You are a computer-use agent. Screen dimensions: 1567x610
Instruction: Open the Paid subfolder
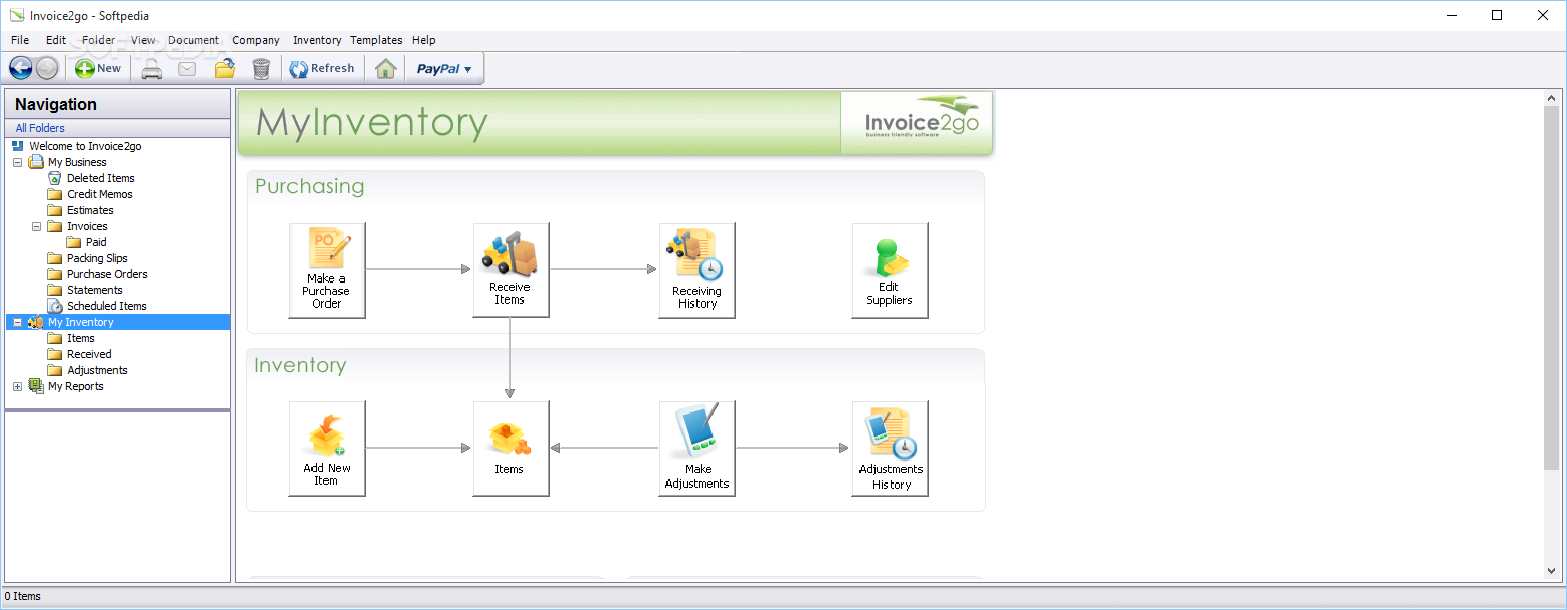pos(96,242)
